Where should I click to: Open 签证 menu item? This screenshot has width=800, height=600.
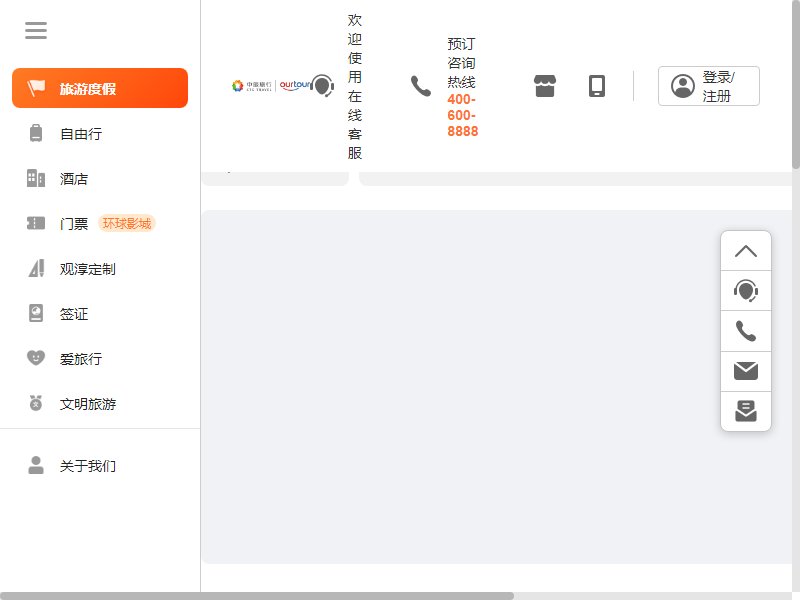(100, 313)
